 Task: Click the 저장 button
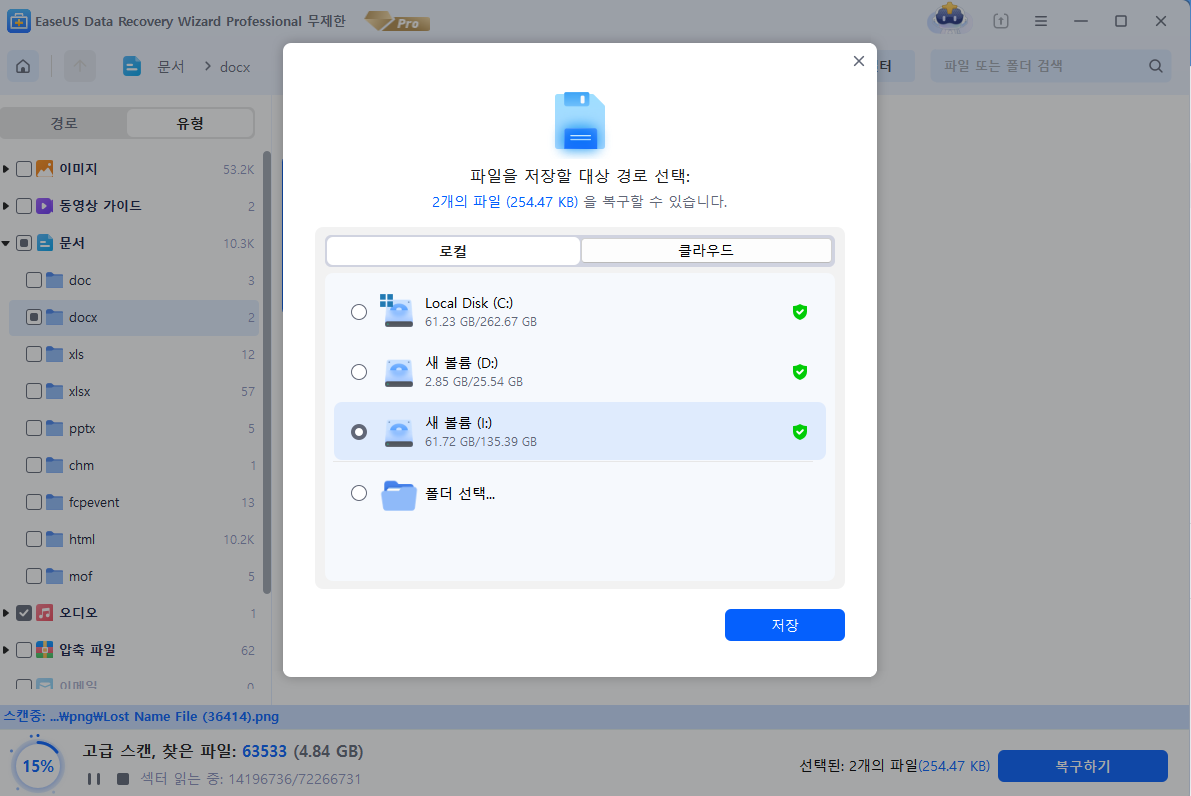click(x=784, y=625)
